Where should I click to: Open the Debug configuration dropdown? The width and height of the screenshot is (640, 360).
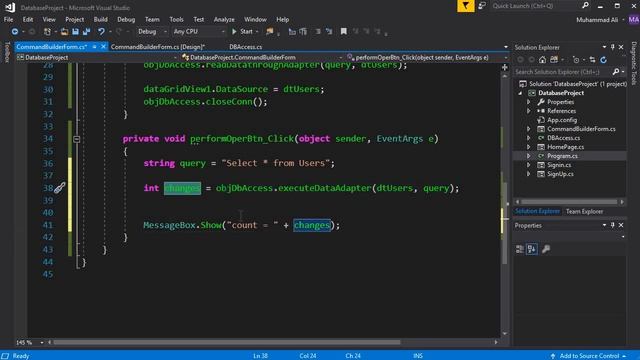[152, 31]
